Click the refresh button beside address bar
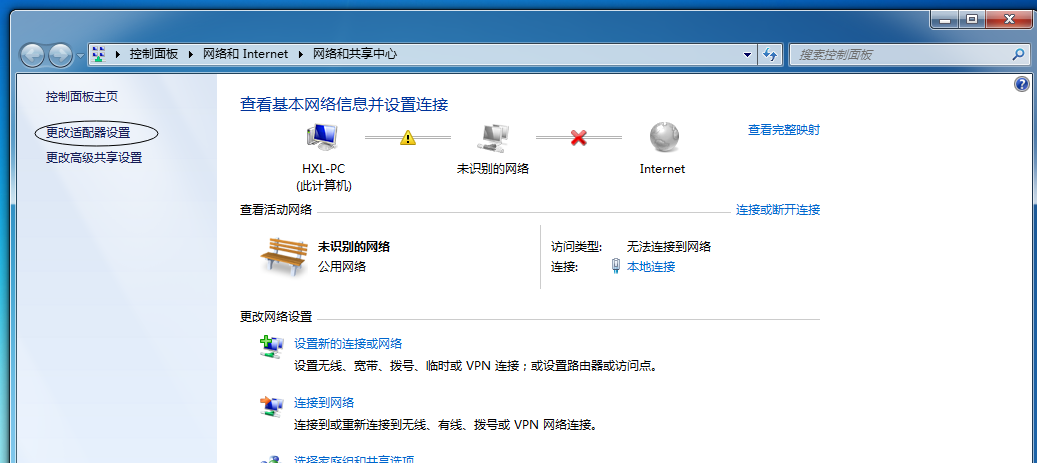 pyautogui.click(x=770, y=55)
